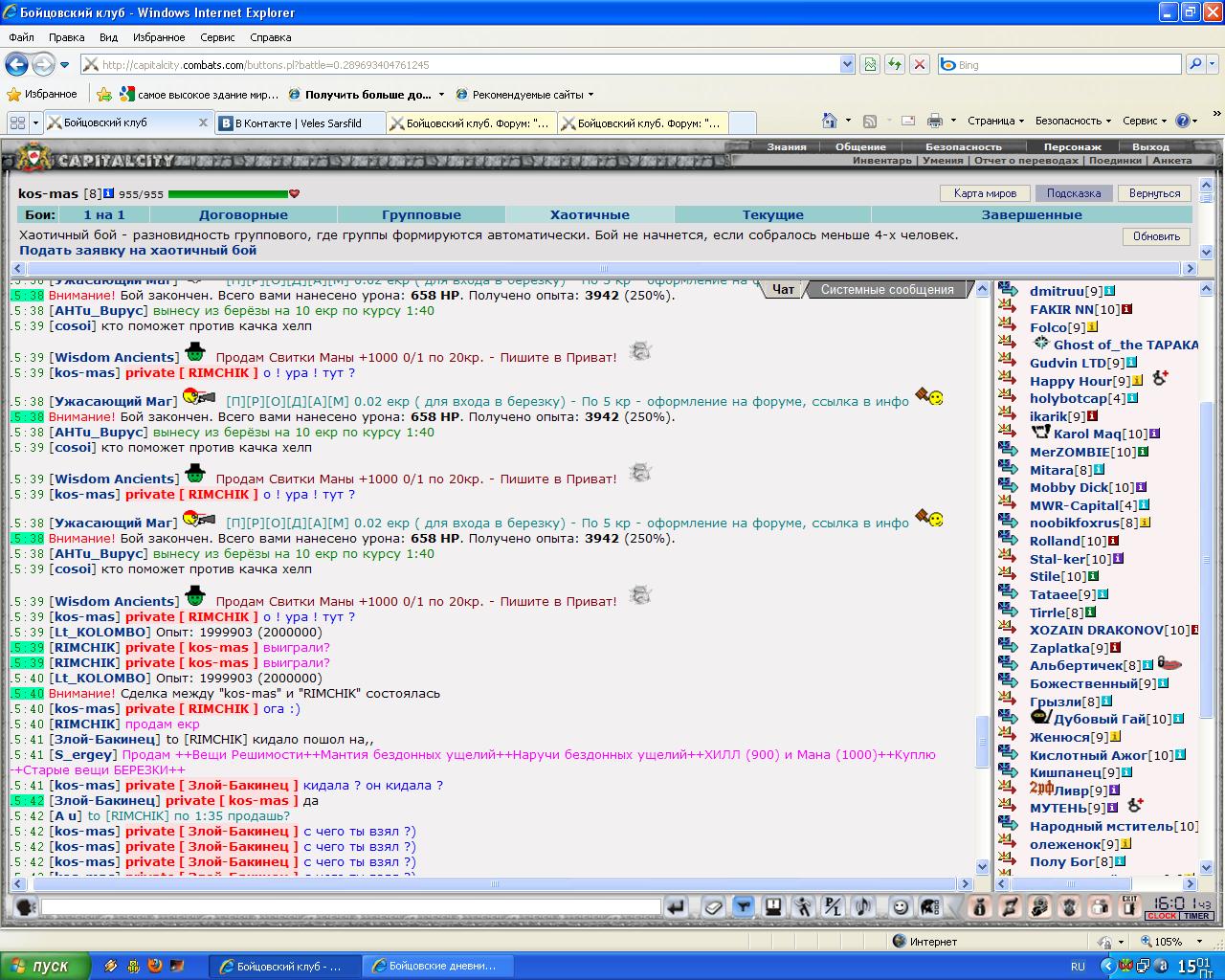Click the Вернуться button
Image resolution: width=1225 pixels, height=980 pixels.
click(x=1155, y=193)
